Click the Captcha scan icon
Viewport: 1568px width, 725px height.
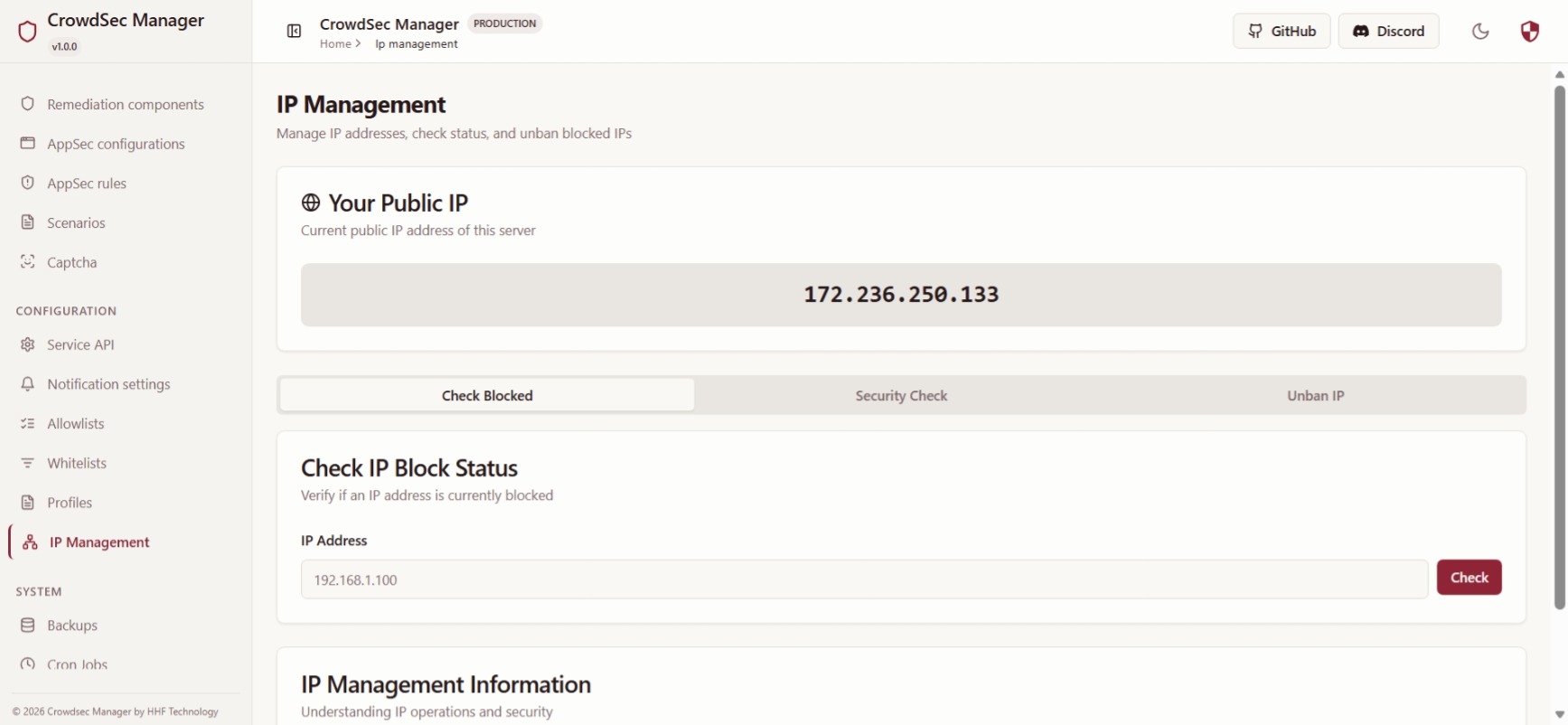(x=28, y=262)
